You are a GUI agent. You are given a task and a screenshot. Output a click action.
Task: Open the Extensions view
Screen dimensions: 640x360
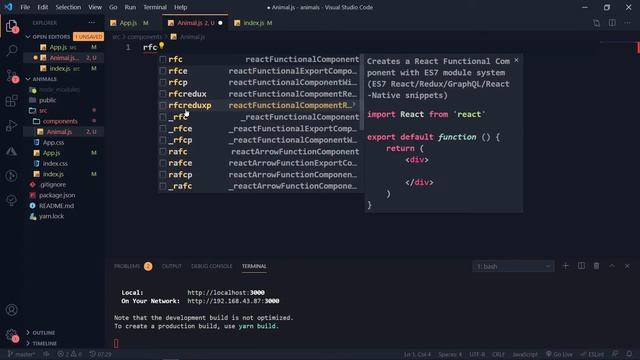click(12, 101)
